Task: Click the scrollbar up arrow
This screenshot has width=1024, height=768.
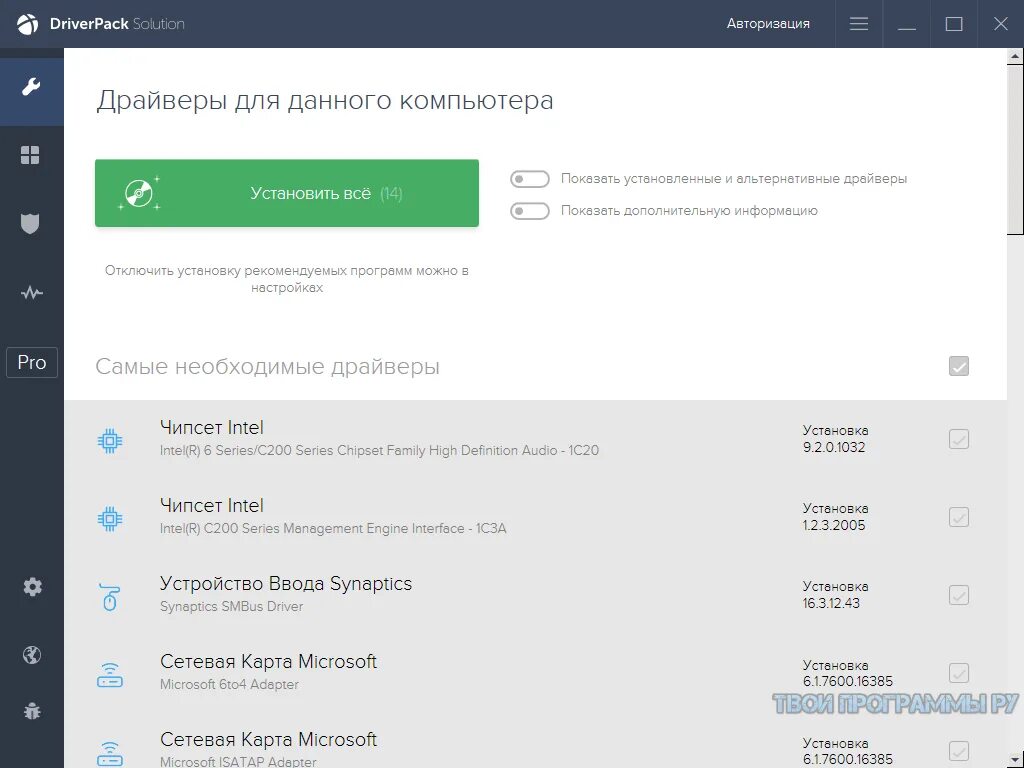Action: click(1016, 56)
